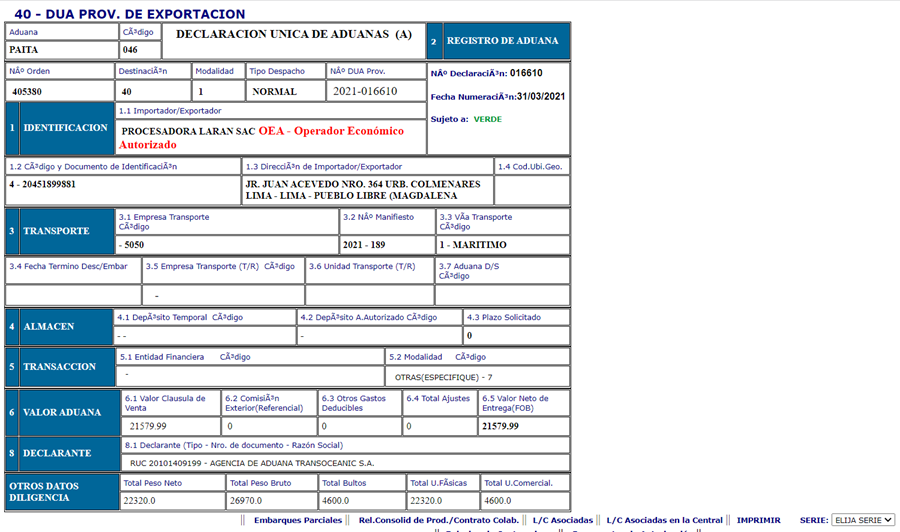The width and height of the screenshot is (900, 532).
Task: Select declarant RUC 20101409199 AGENCIA DE ADUANA TRANSOCEANIC
Action: (252, 463)
